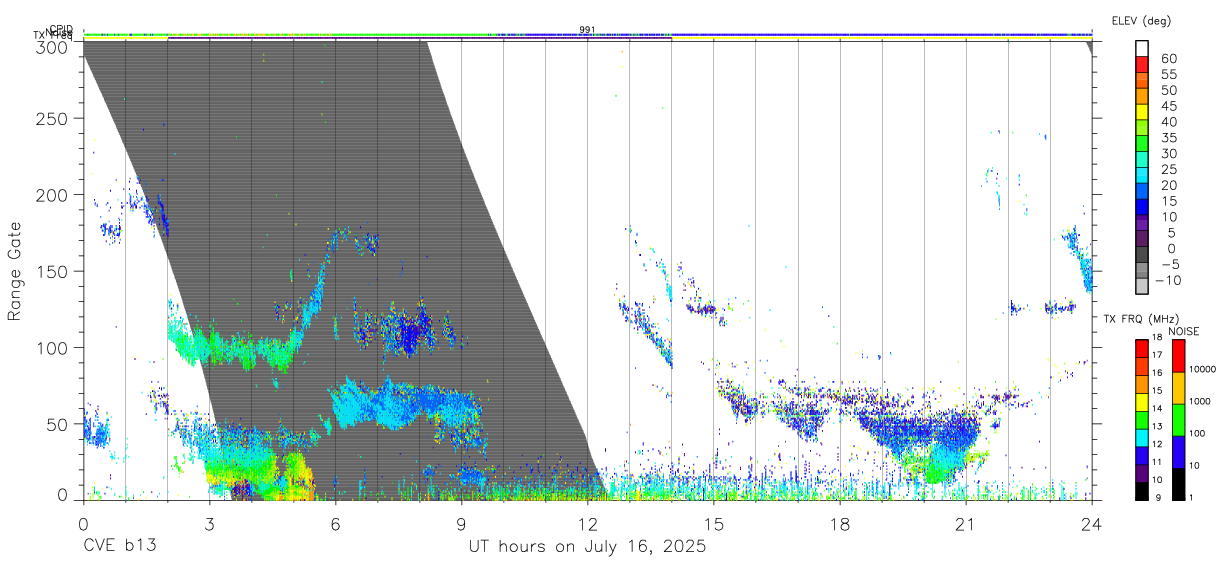Viewport: 1228px width, 567px height.
Task: Click the dark grey ELEV swatch between 0 and -5
Action: point(1142,256)
